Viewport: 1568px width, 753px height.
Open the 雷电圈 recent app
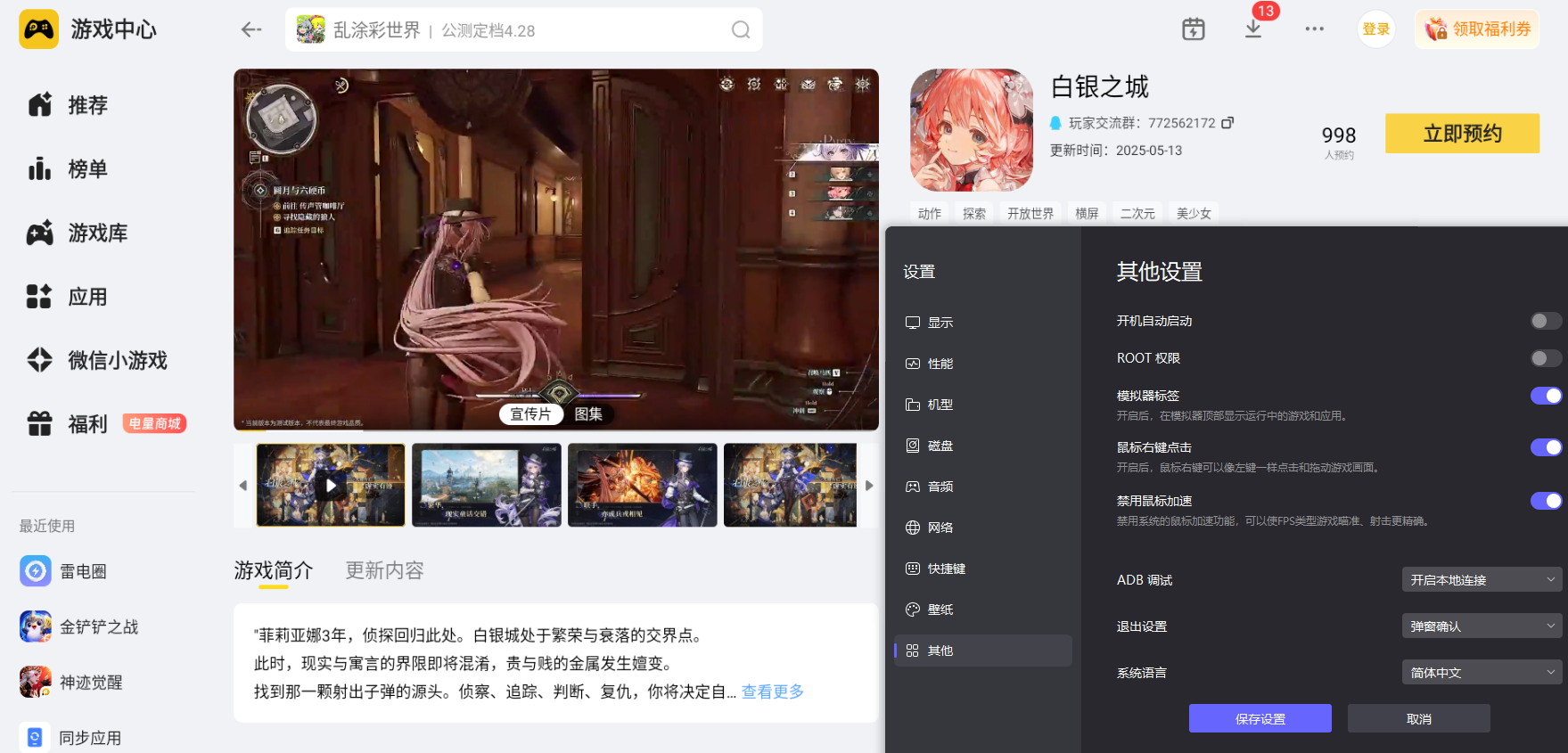click(x=63, y=571)
